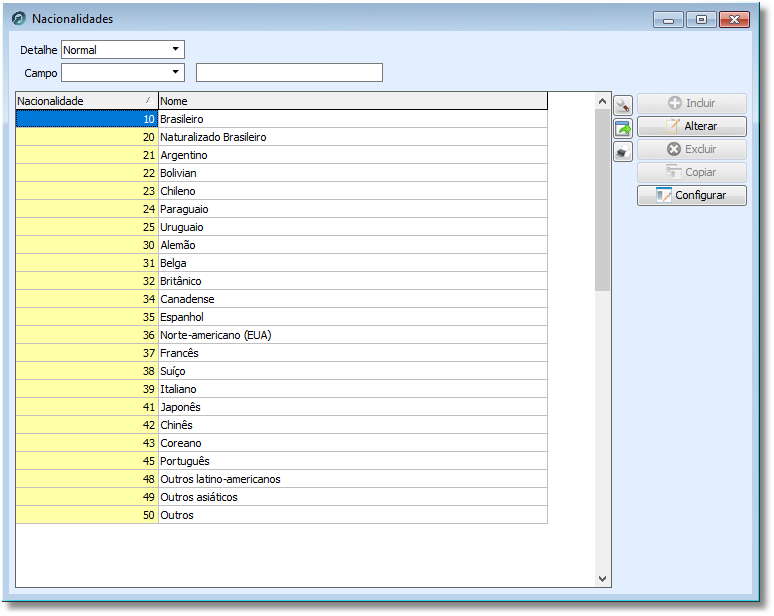This screenshot has height=616, width=774.
Task: Click the Excluir button
Action: pos(691,149)
